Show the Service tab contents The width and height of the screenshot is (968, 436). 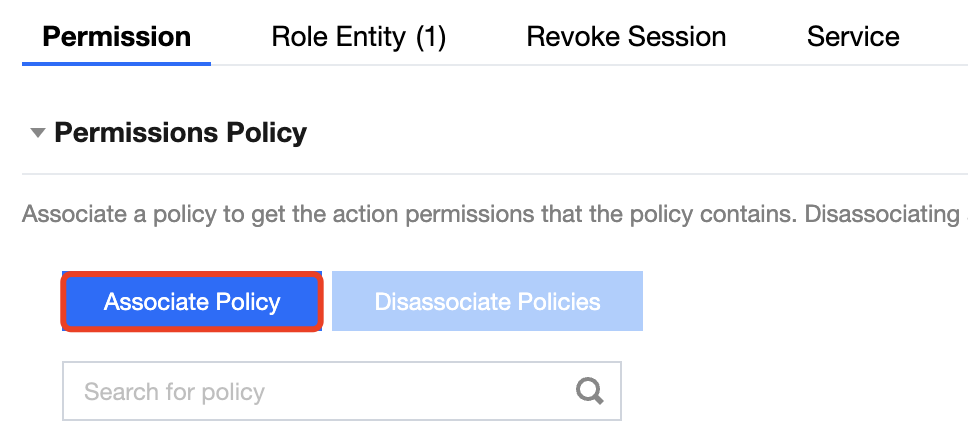(x=853, y=37)
